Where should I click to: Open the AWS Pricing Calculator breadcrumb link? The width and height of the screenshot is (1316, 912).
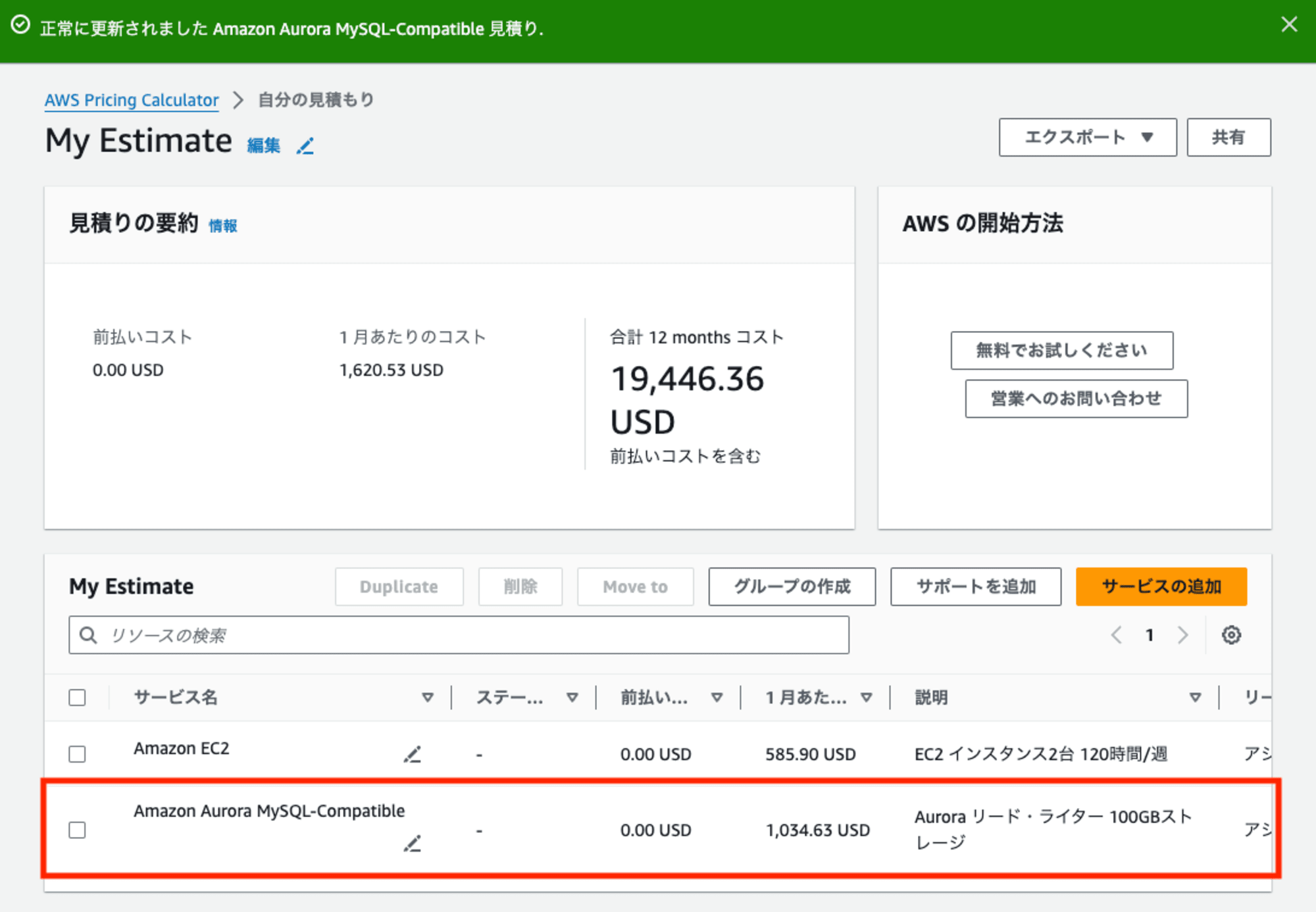coord(132,100)
